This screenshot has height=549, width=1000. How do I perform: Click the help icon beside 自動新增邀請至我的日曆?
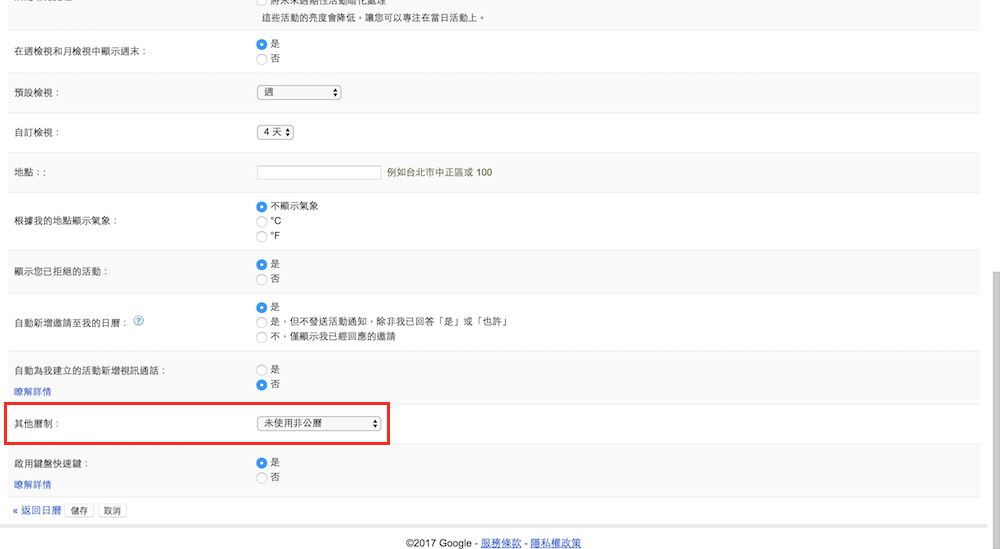tap(139, 321)
